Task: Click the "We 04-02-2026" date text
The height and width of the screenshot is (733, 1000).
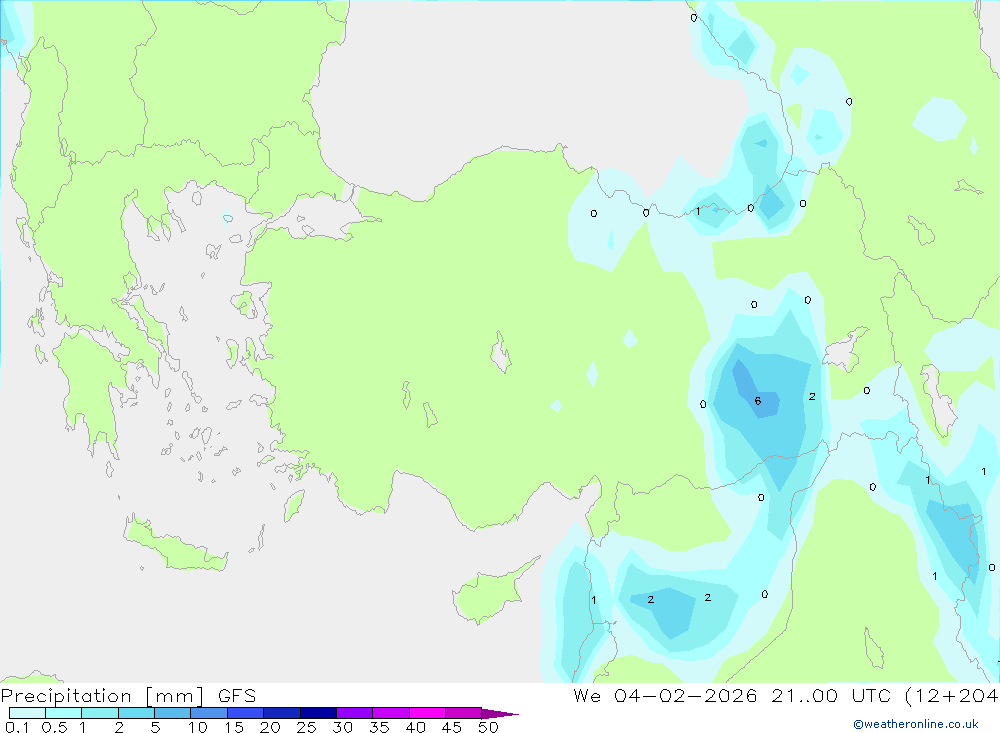Action: (x=665, y=695)
